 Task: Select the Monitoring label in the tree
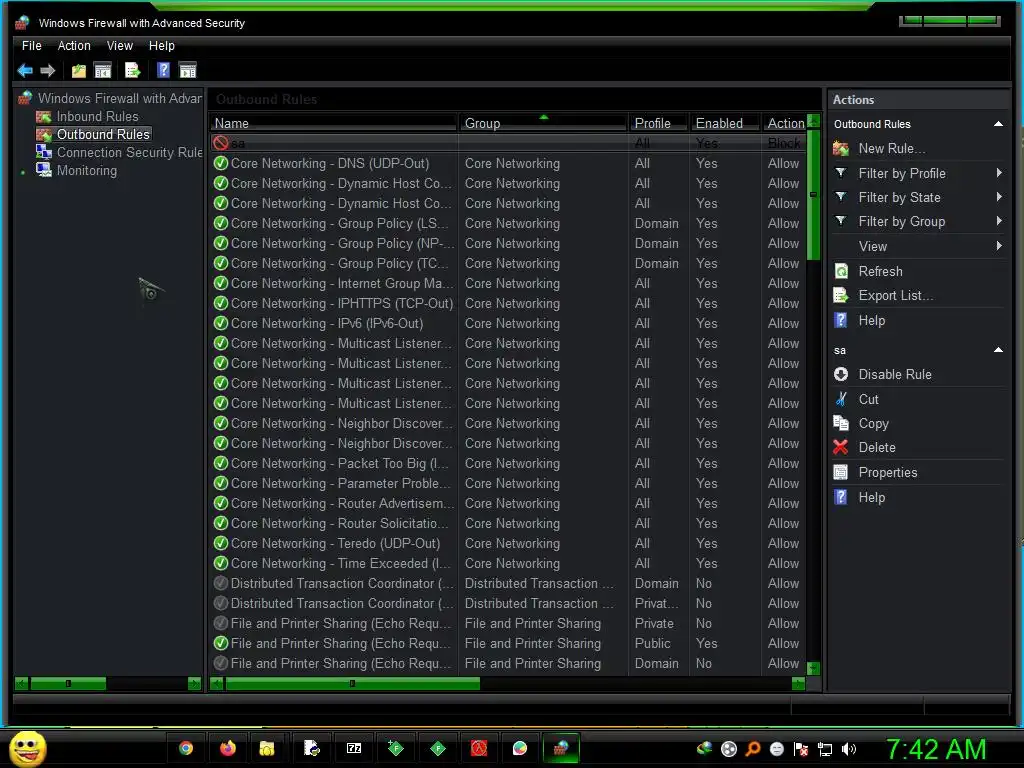(87, 170)
